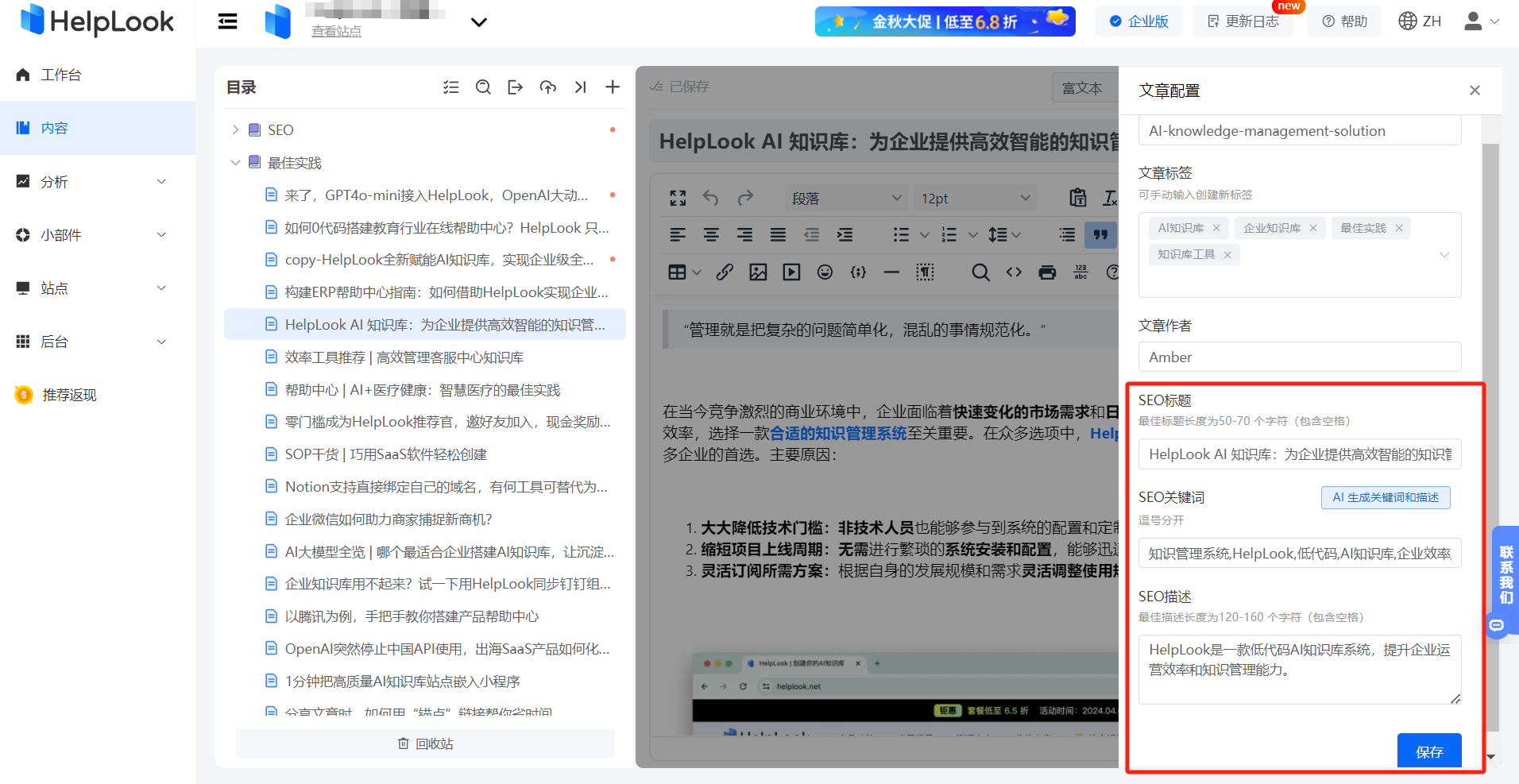Remove the AI知识库 tag
Image resolution: width=1519 pixels, height=784 pixels.
click(x=1216, y=228)
